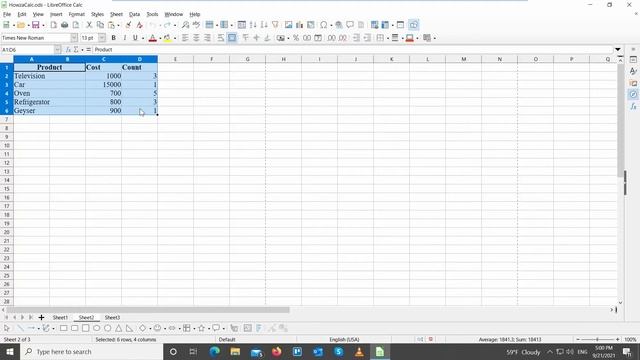Open the Paste options dropdown arrow

click(118, 25)
